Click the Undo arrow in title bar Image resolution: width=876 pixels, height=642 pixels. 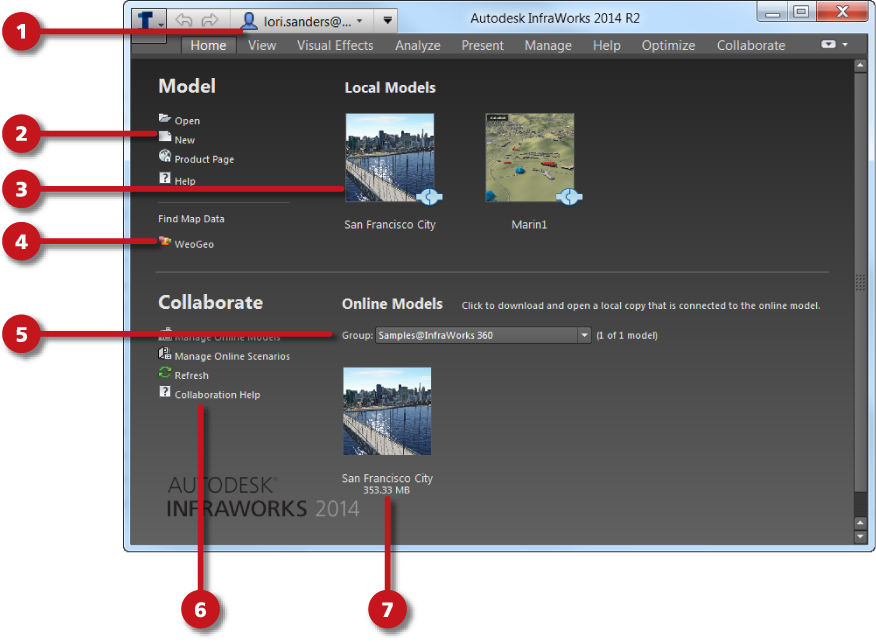[x=184, y=21]
